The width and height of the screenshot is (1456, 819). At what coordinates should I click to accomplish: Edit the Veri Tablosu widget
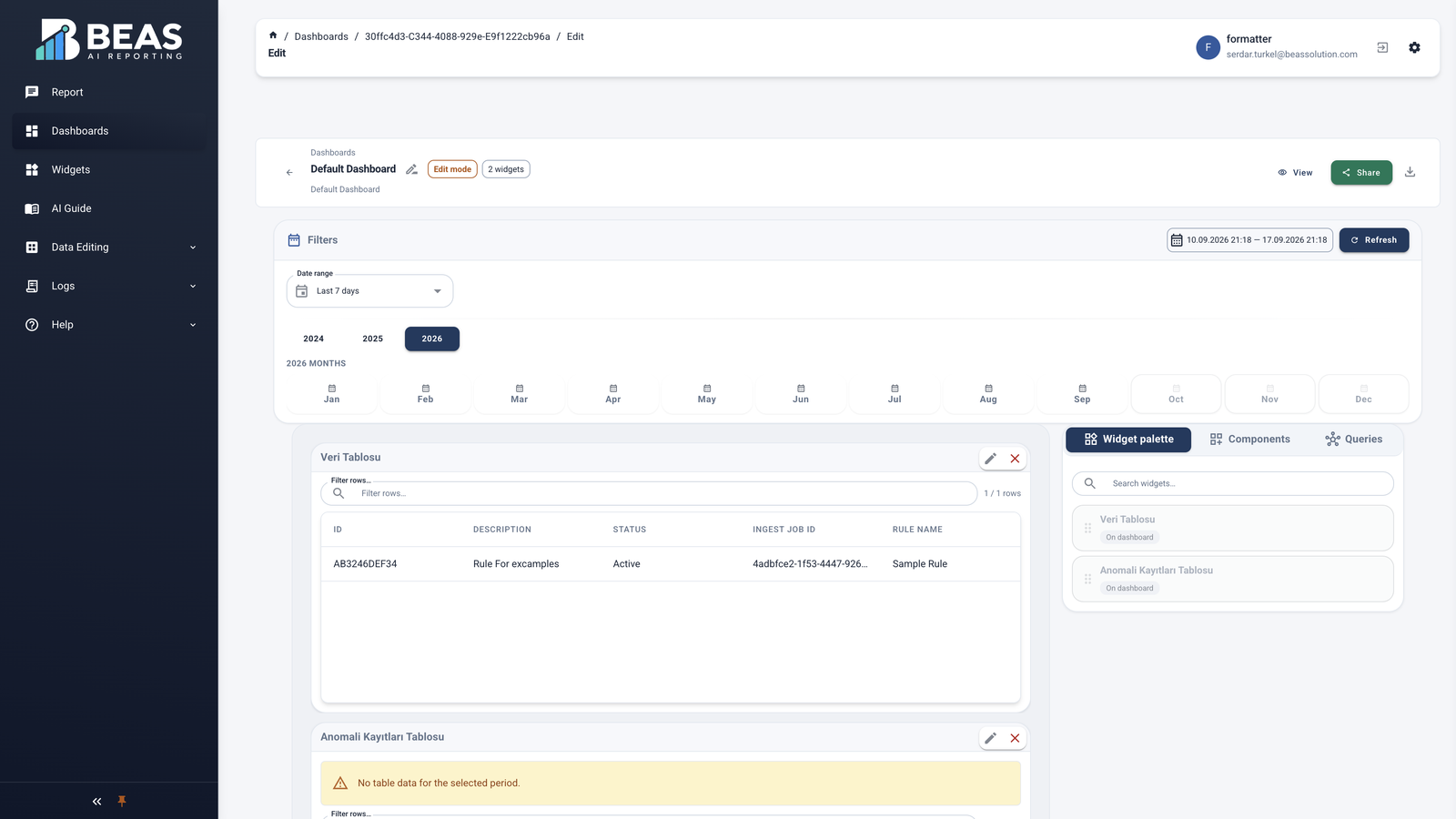pos(991,459)
